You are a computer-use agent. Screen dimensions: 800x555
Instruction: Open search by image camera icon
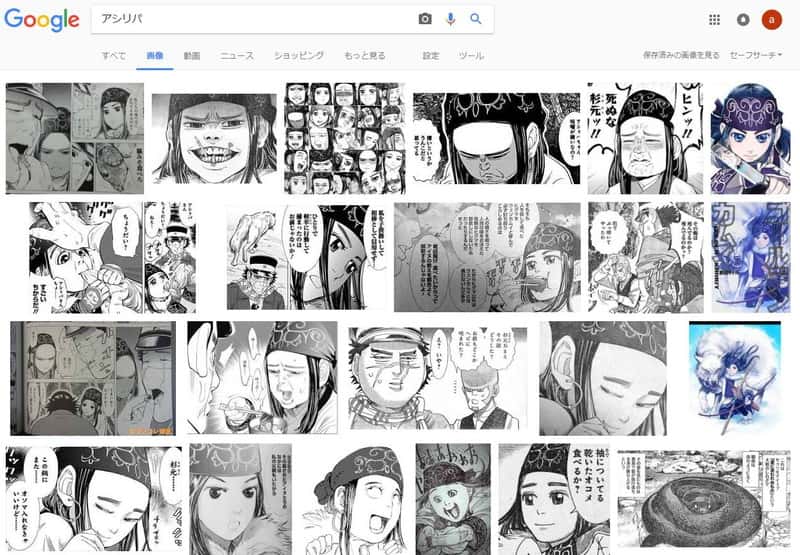pos(425,19)
